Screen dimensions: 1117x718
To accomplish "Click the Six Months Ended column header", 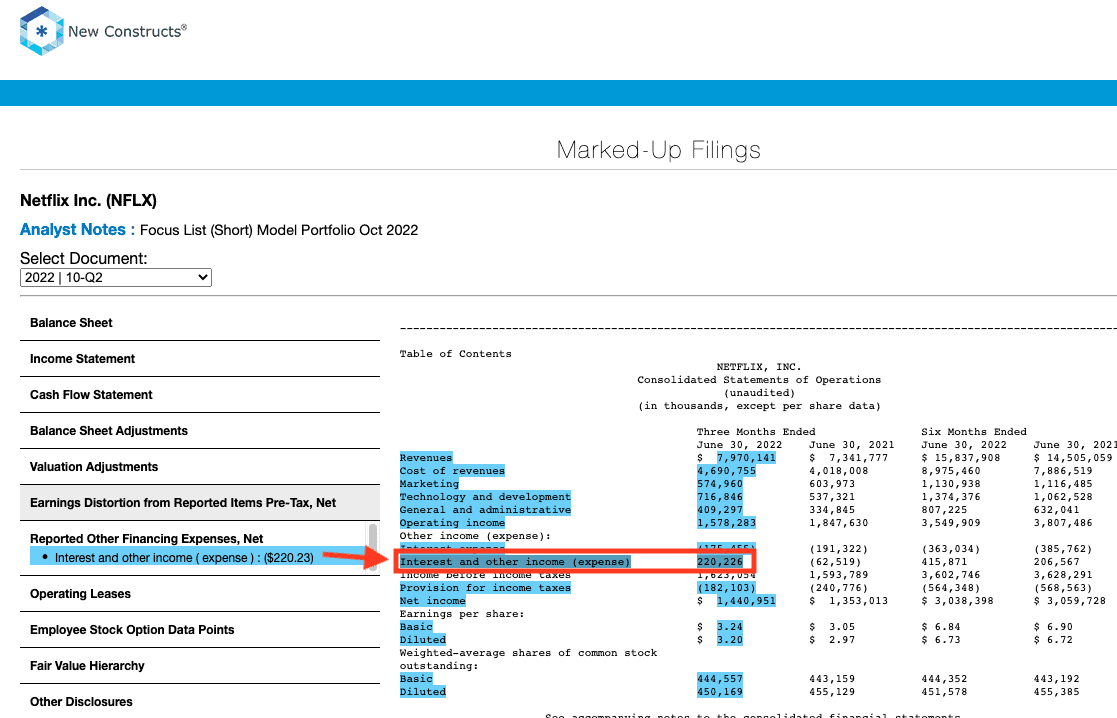I will [x=974, y=432].
